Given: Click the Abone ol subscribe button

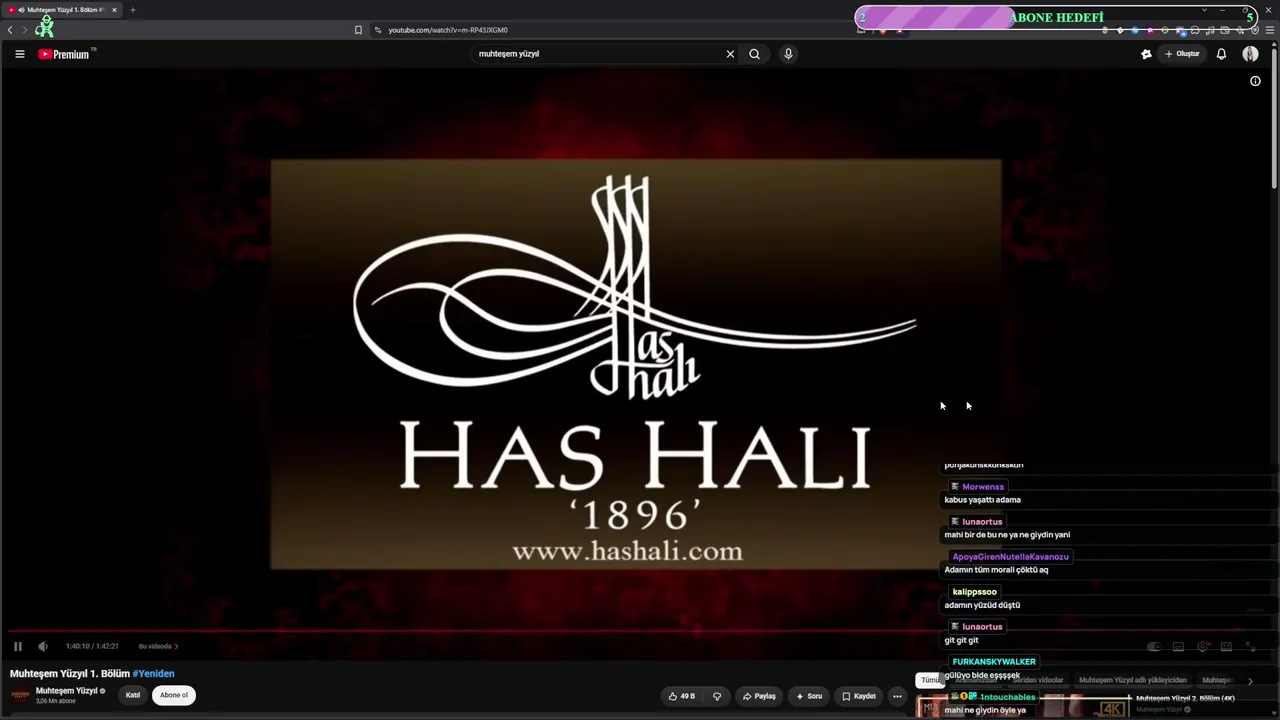Looking at the screenshot, I should pos(174,695).
